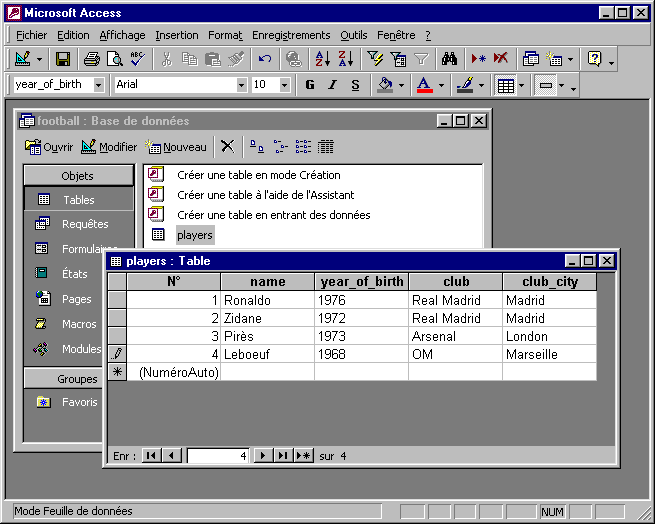Click the line color pen swatch
Screen dimensions: 655x524
[465, 85]
